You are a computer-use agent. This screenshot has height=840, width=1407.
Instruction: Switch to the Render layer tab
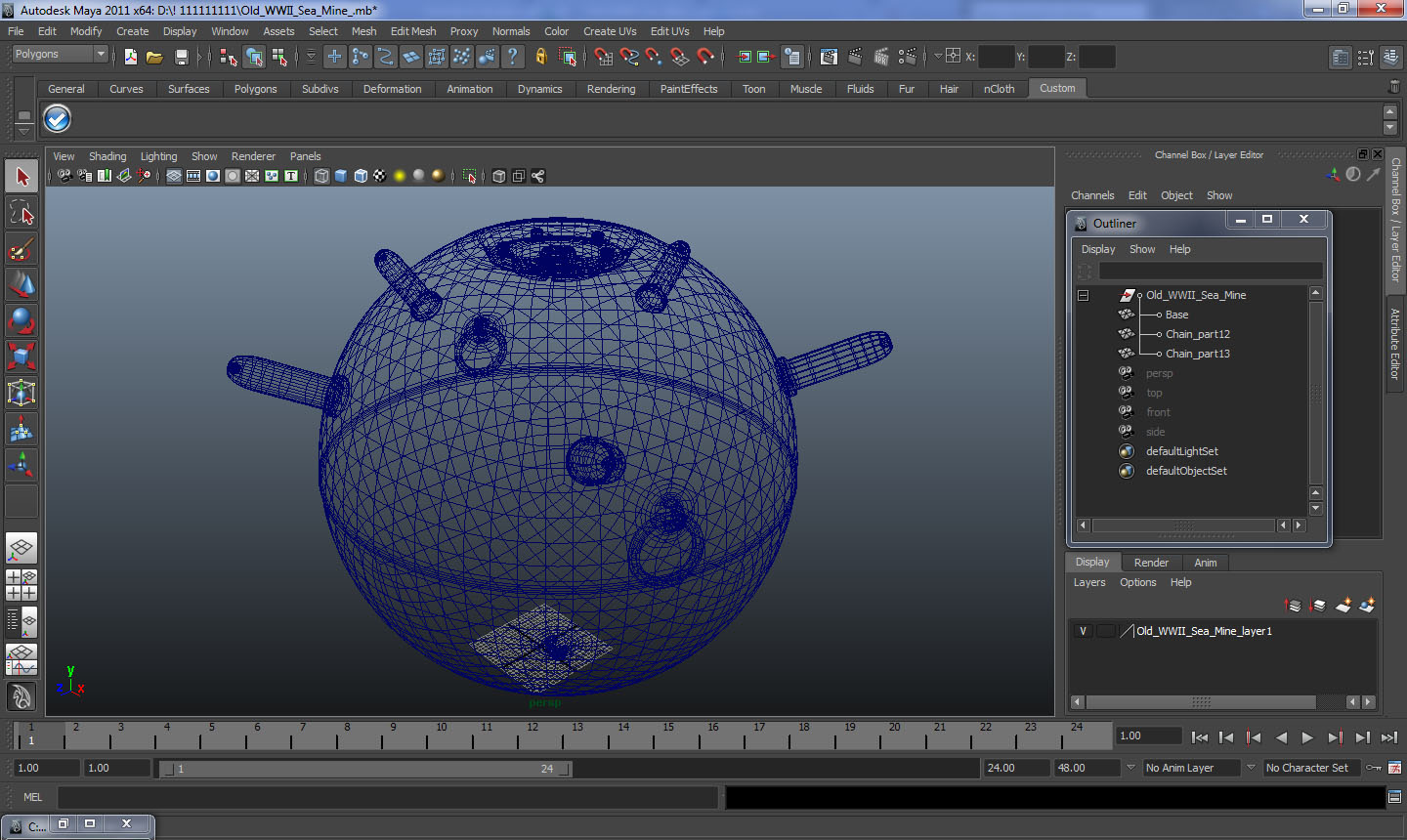click(1151, 563)
